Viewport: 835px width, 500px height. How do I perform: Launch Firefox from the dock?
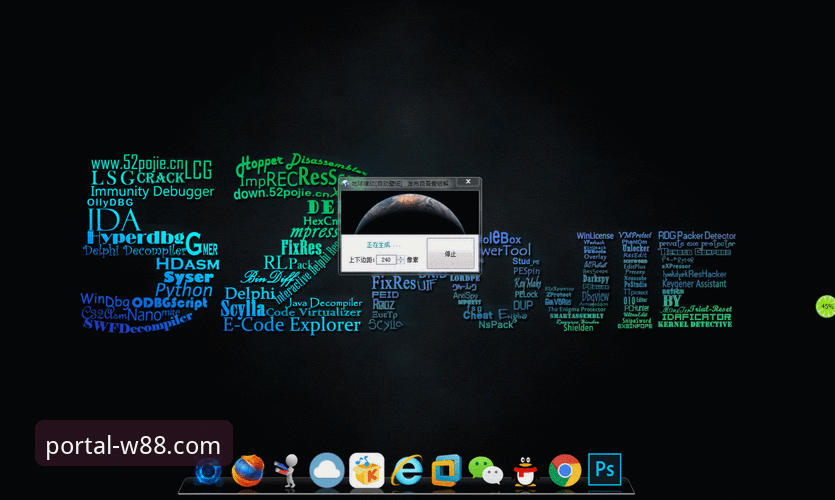(x=248, y=471)
